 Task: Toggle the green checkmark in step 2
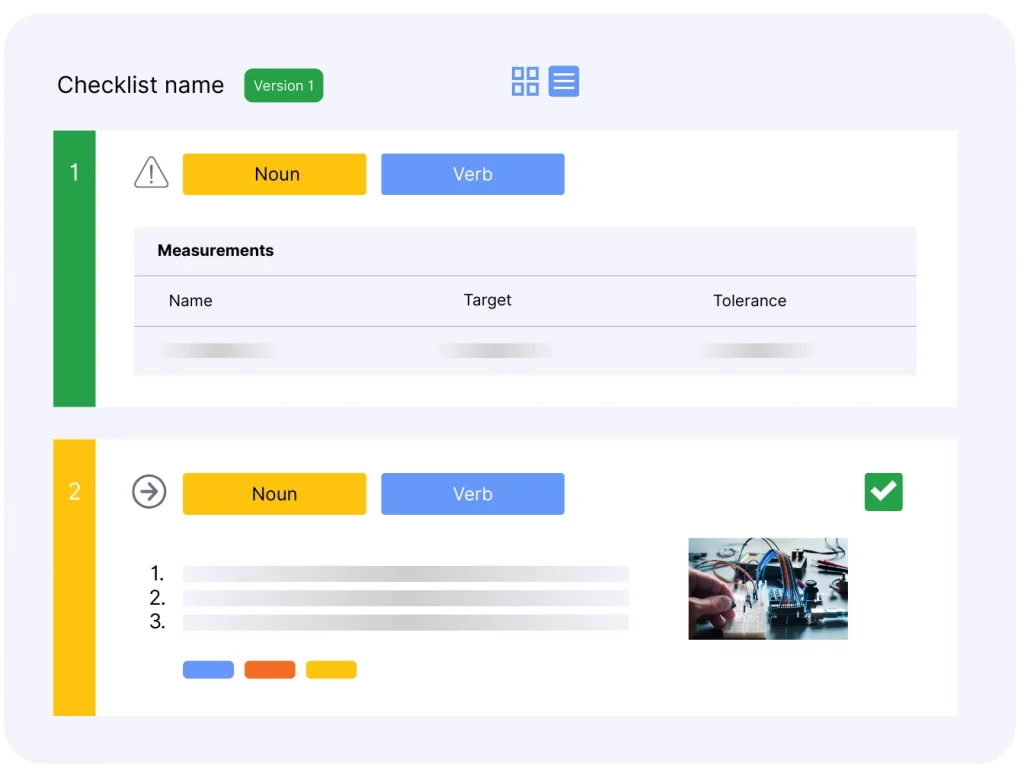pyautogui.click(x=883, y=492)
